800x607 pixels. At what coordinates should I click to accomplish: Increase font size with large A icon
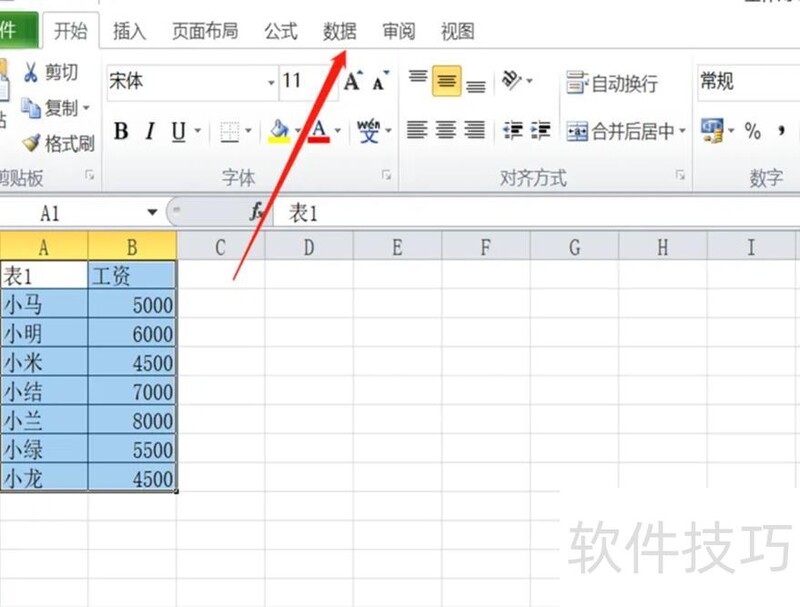click(353, 81)
